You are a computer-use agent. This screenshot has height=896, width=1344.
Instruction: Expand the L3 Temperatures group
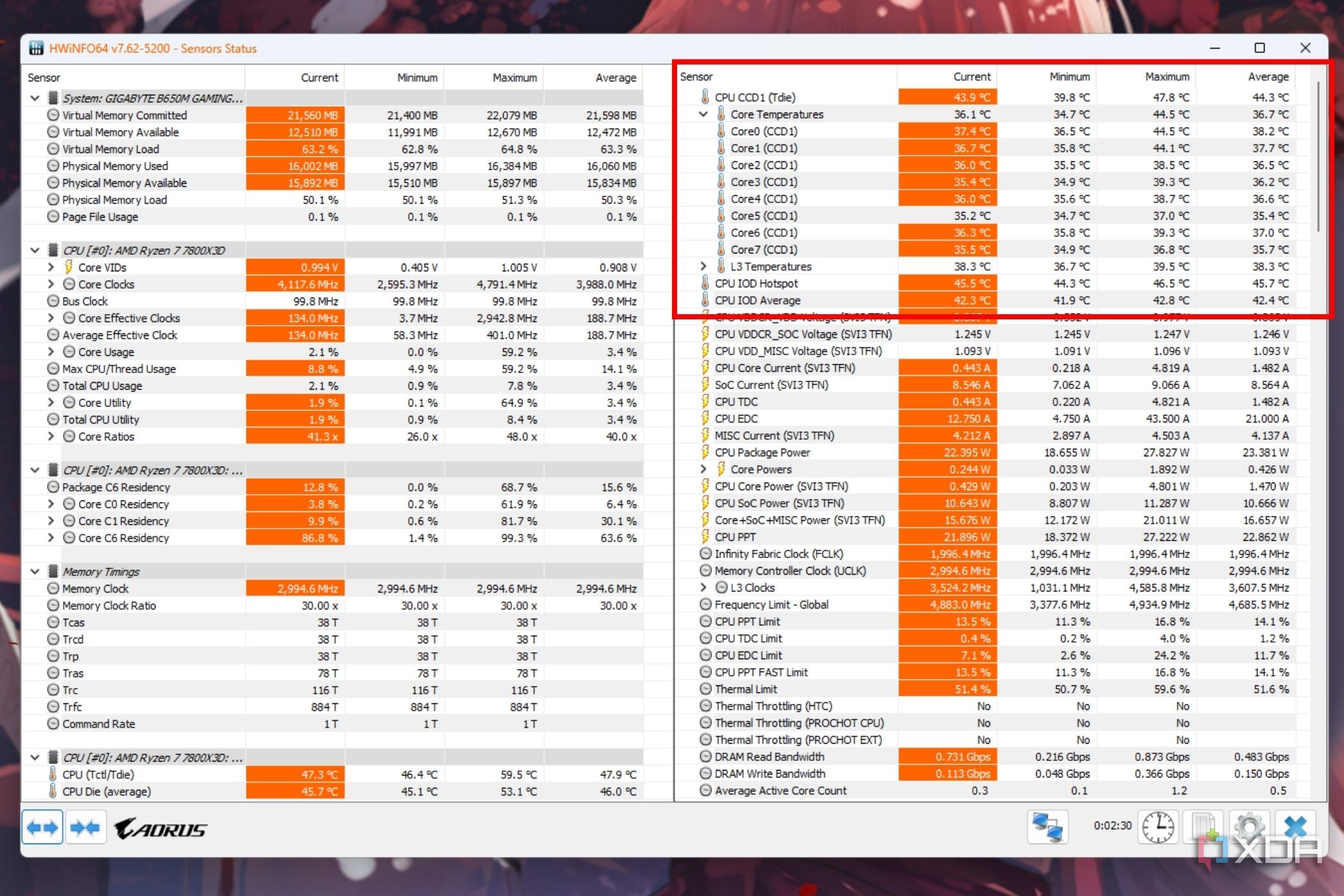(703, 266)
